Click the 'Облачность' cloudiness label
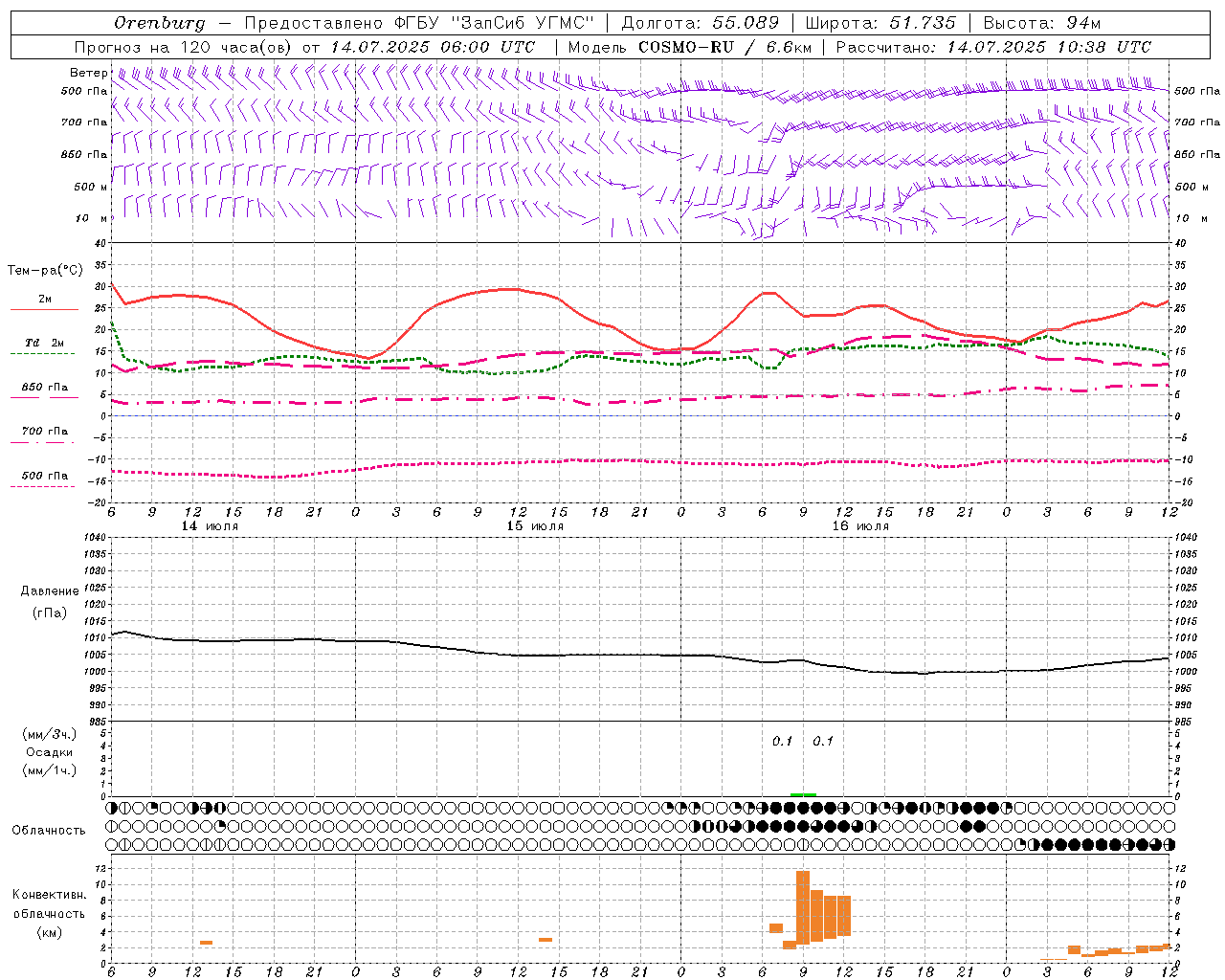This screenshot has height=980, width=1225. point(49,831)
